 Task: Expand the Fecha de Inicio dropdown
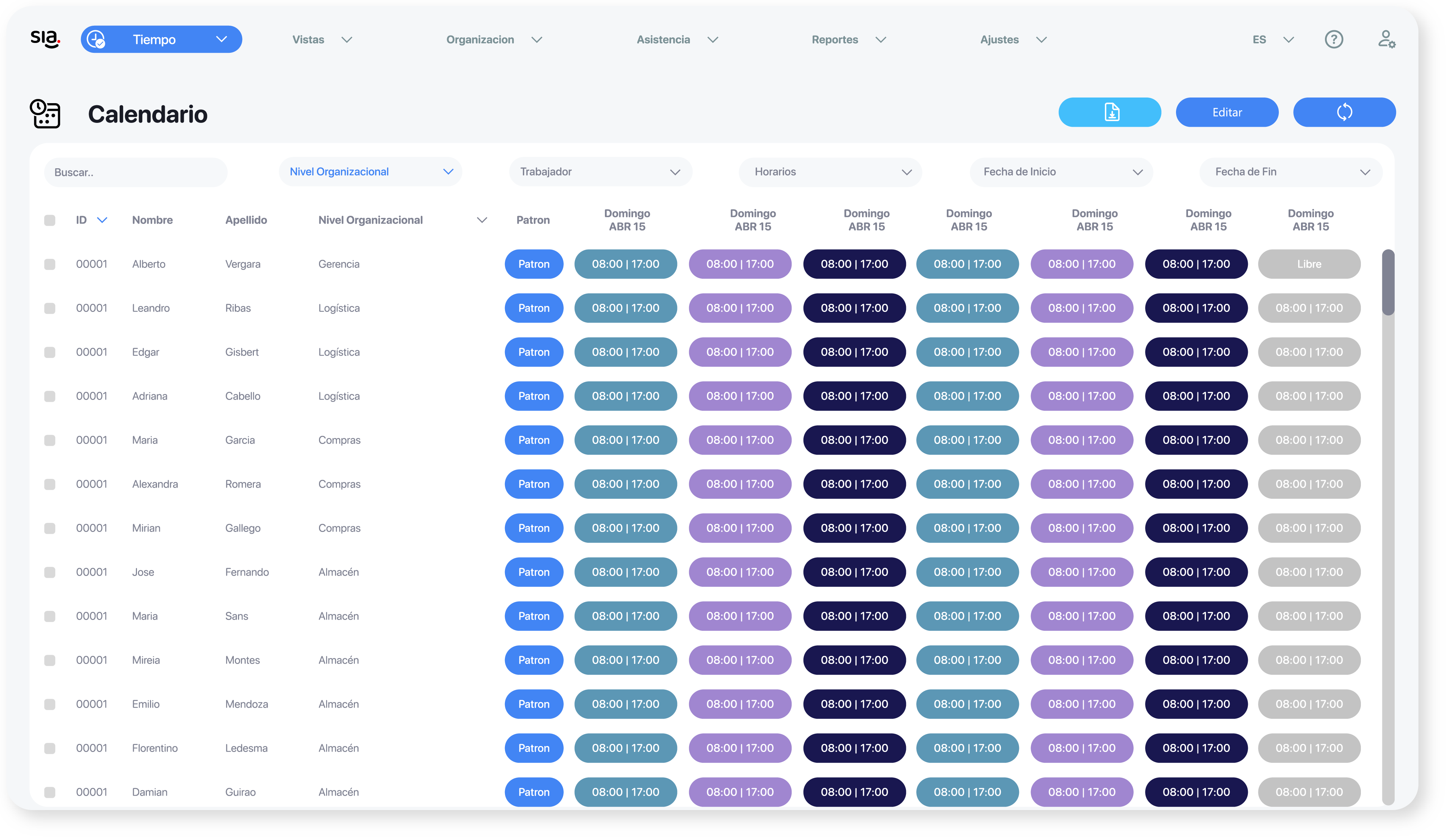click(x=1061, y=172)
